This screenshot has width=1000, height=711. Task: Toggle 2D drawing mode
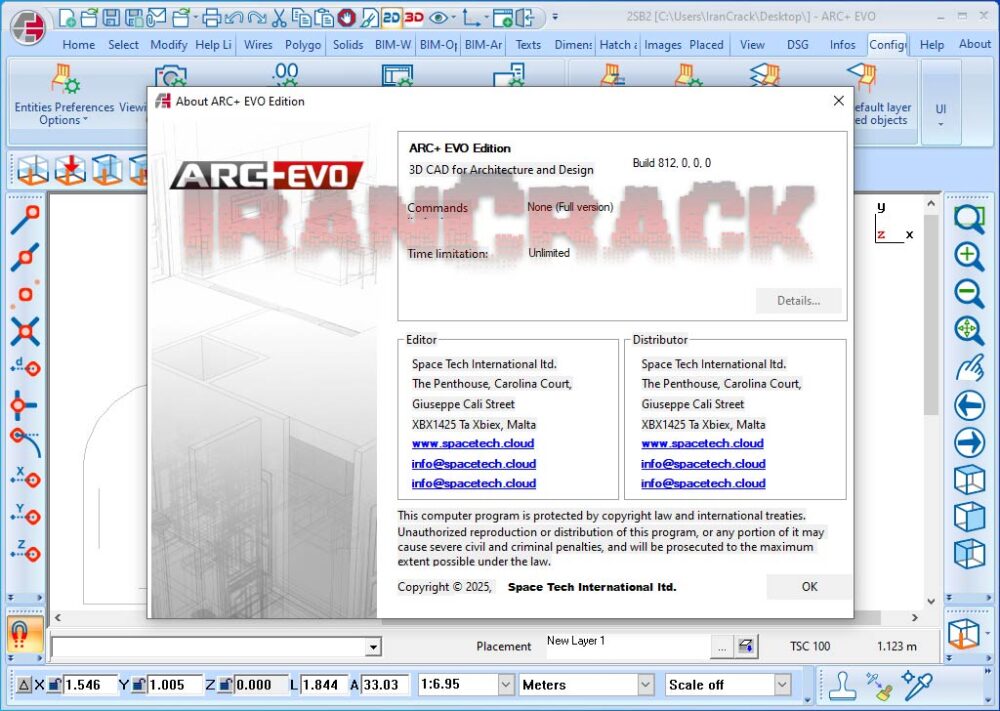click(x=394, y=16)
